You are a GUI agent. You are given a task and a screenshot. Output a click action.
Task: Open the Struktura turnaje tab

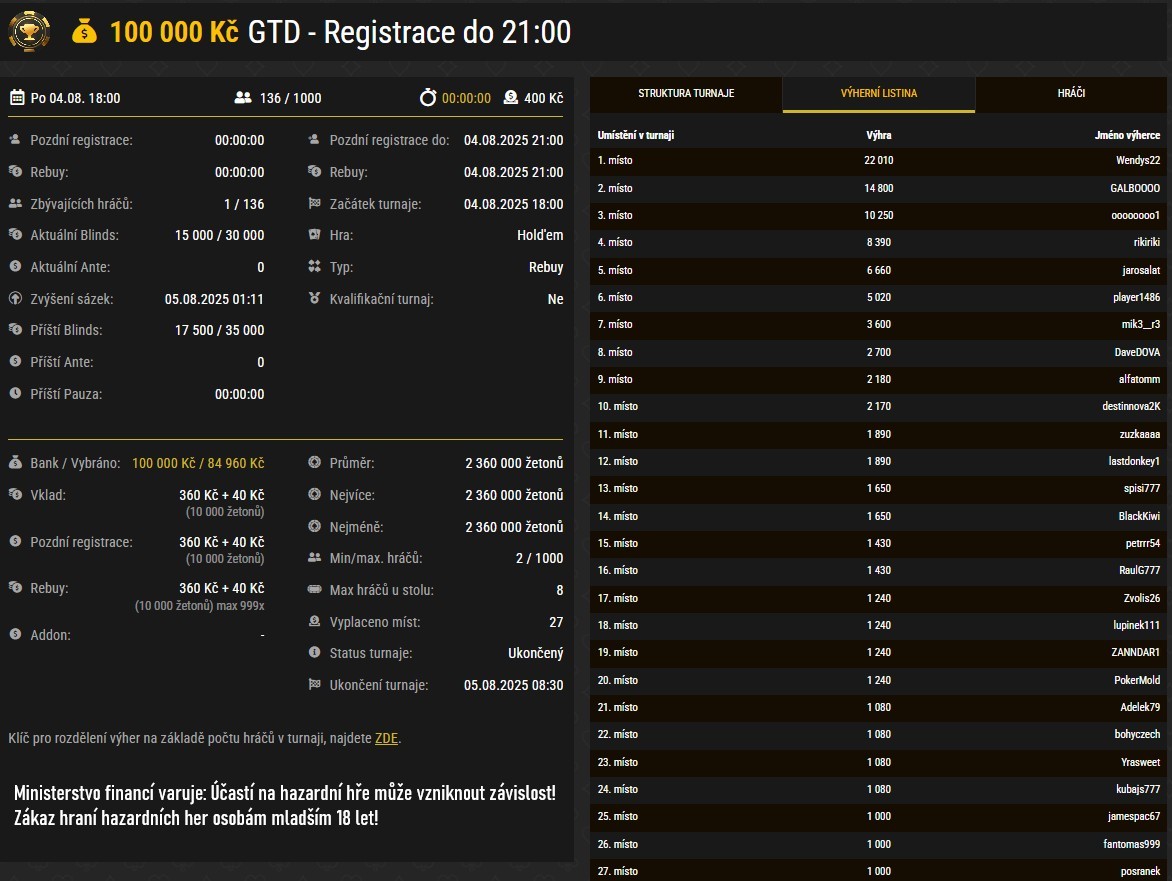pos(686,94)
